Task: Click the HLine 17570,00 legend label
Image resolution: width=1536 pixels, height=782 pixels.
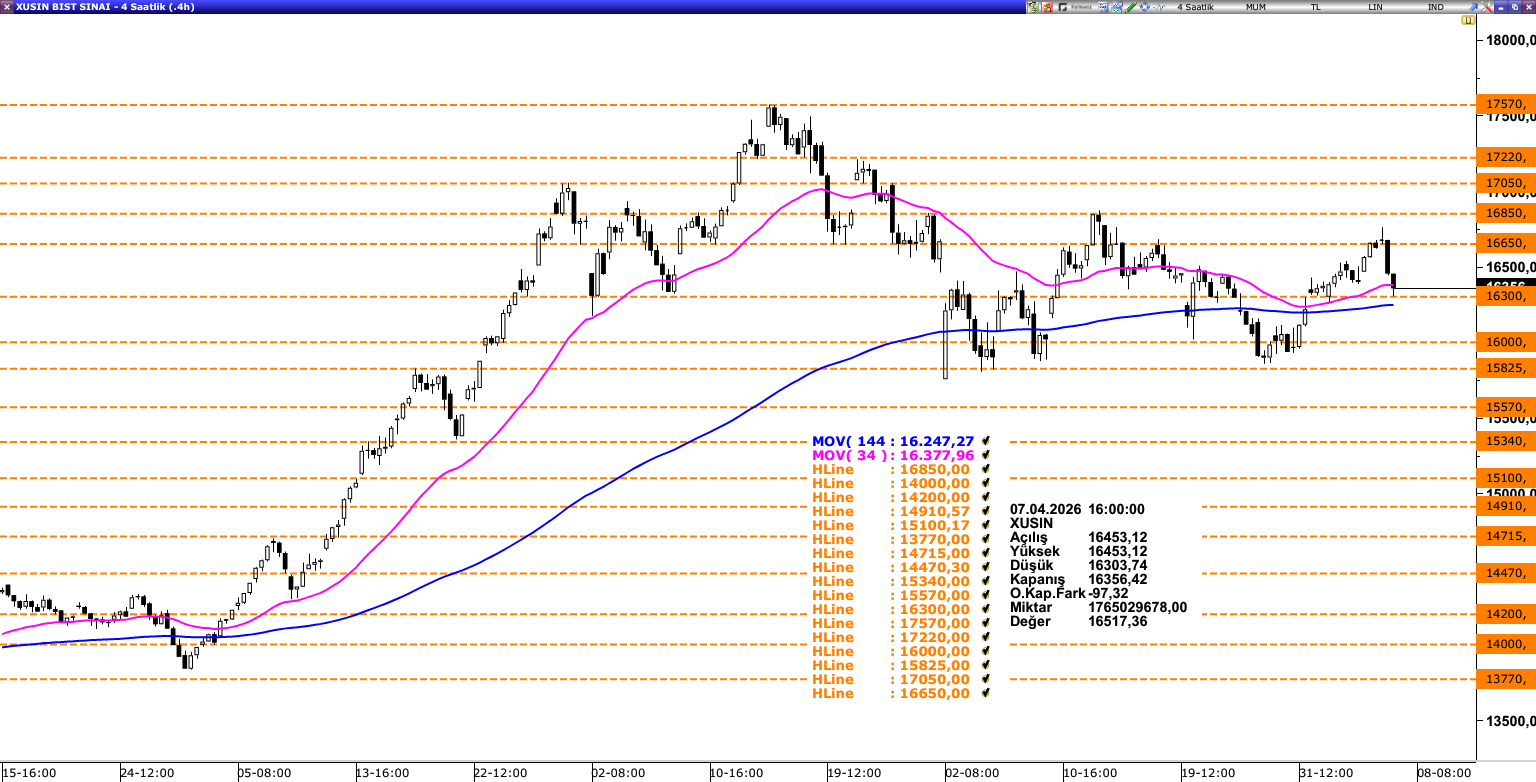Action: tap(833, 623)
